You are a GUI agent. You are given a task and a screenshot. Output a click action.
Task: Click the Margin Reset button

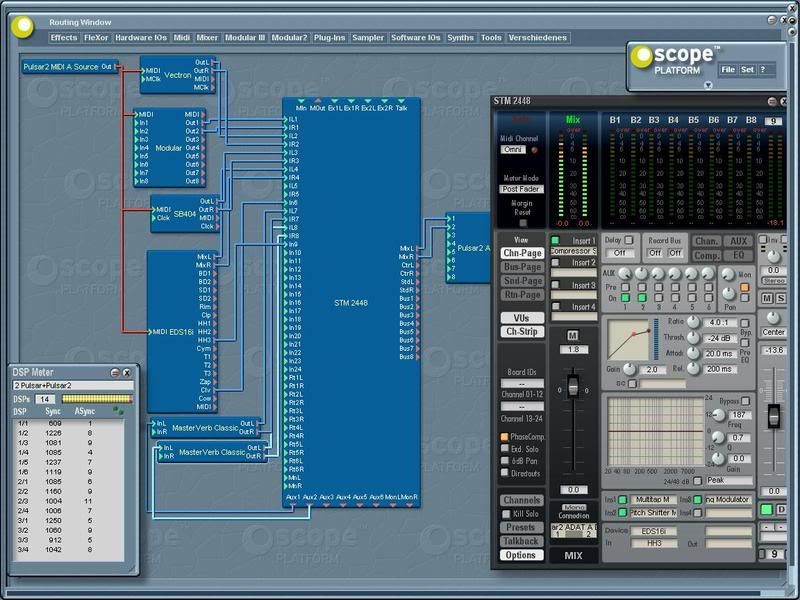(x=522, y=223)
